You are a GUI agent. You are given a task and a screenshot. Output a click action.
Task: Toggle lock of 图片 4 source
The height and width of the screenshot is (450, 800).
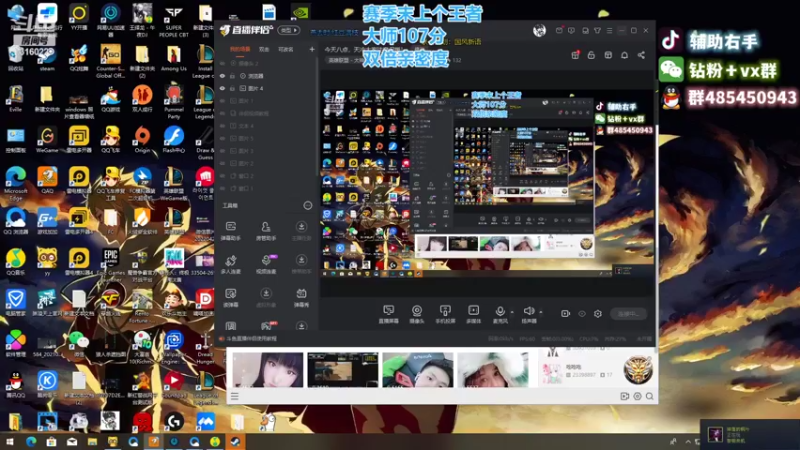(232, 88)
